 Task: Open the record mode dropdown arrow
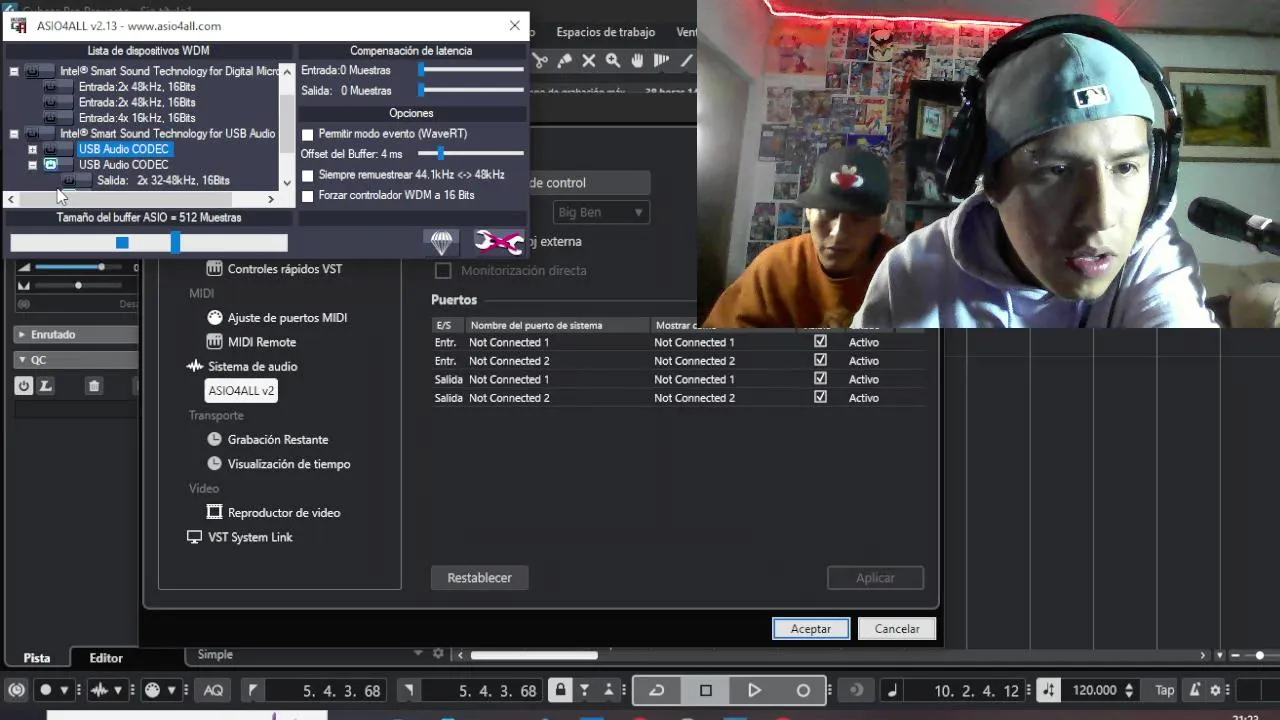(x=65, y=690)
